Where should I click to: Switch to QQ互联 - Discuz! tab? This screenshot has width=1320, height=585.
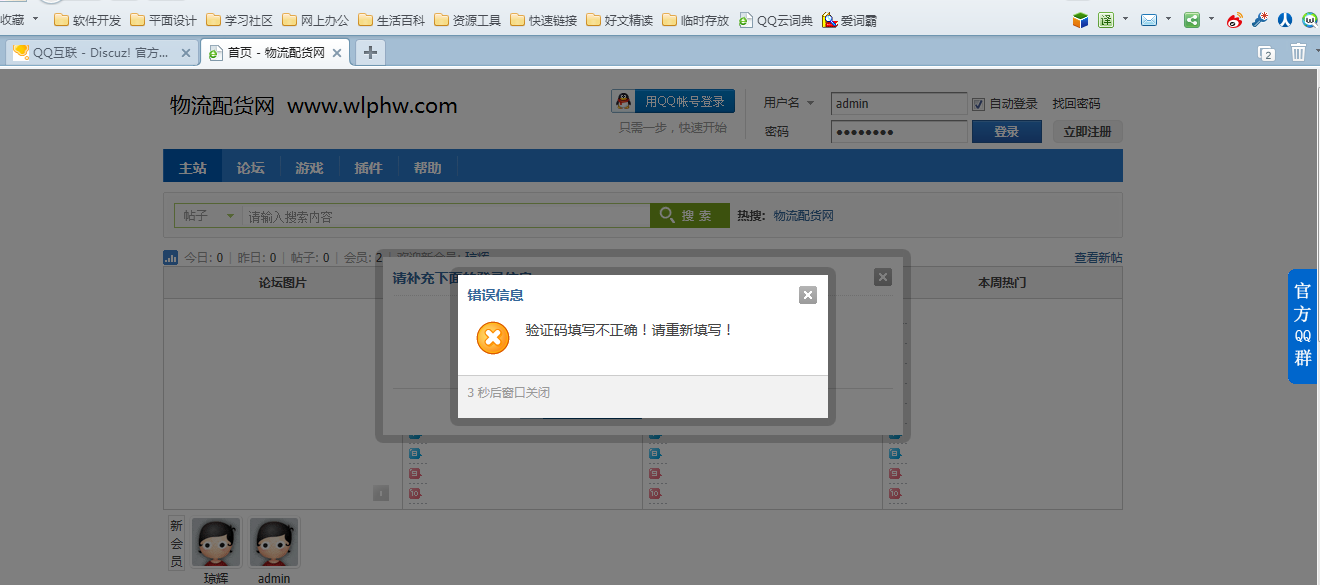pyautogui.click(x=101, y=53)
